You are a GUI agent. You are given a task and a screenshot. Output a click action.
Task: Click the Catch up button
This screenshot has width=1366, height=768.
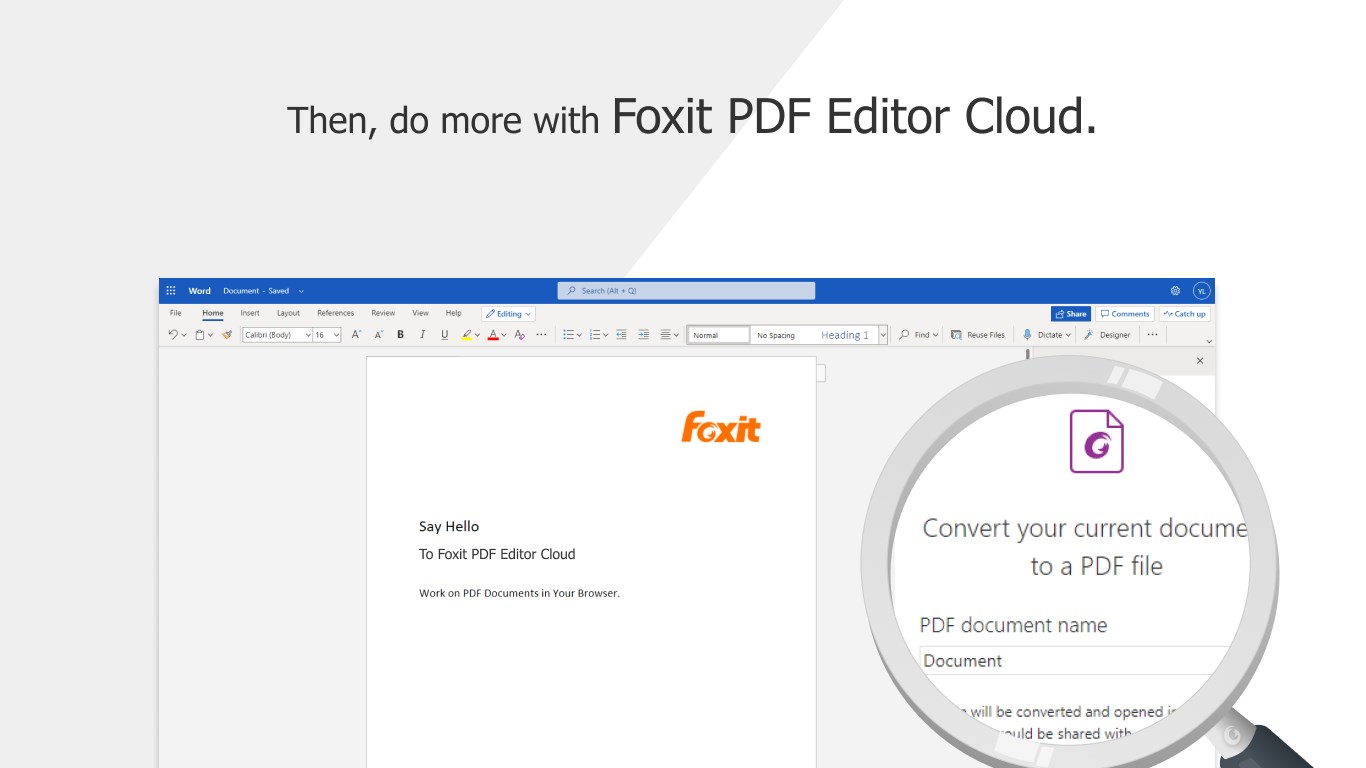click(1184, 314)
